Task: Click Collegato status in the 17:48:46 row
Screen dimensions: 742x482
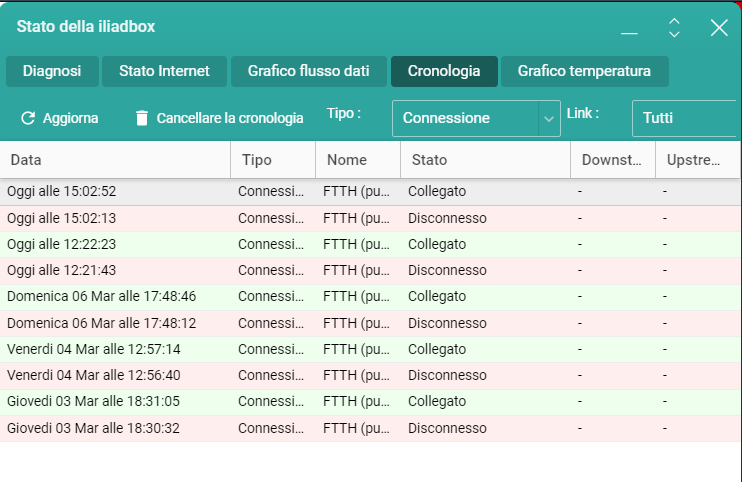Action: 437,297
